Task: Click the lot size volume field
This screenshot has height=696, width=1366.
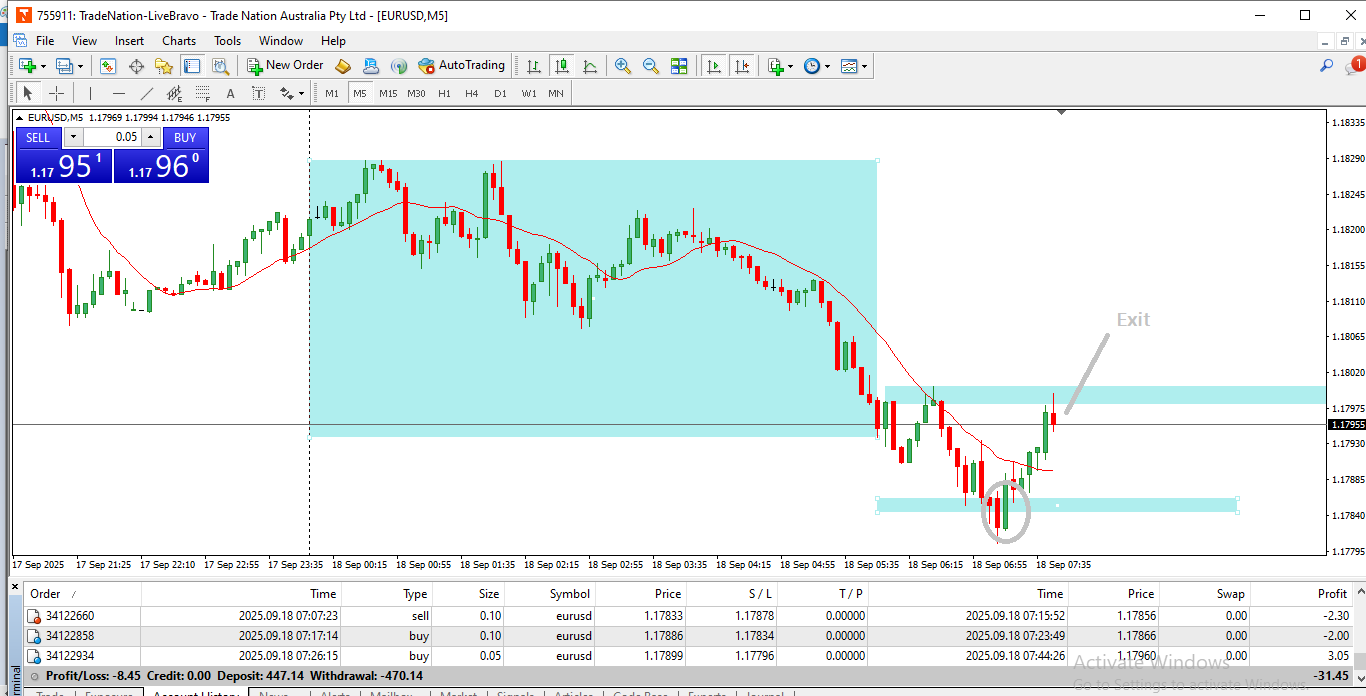Action: pos(112,138)
